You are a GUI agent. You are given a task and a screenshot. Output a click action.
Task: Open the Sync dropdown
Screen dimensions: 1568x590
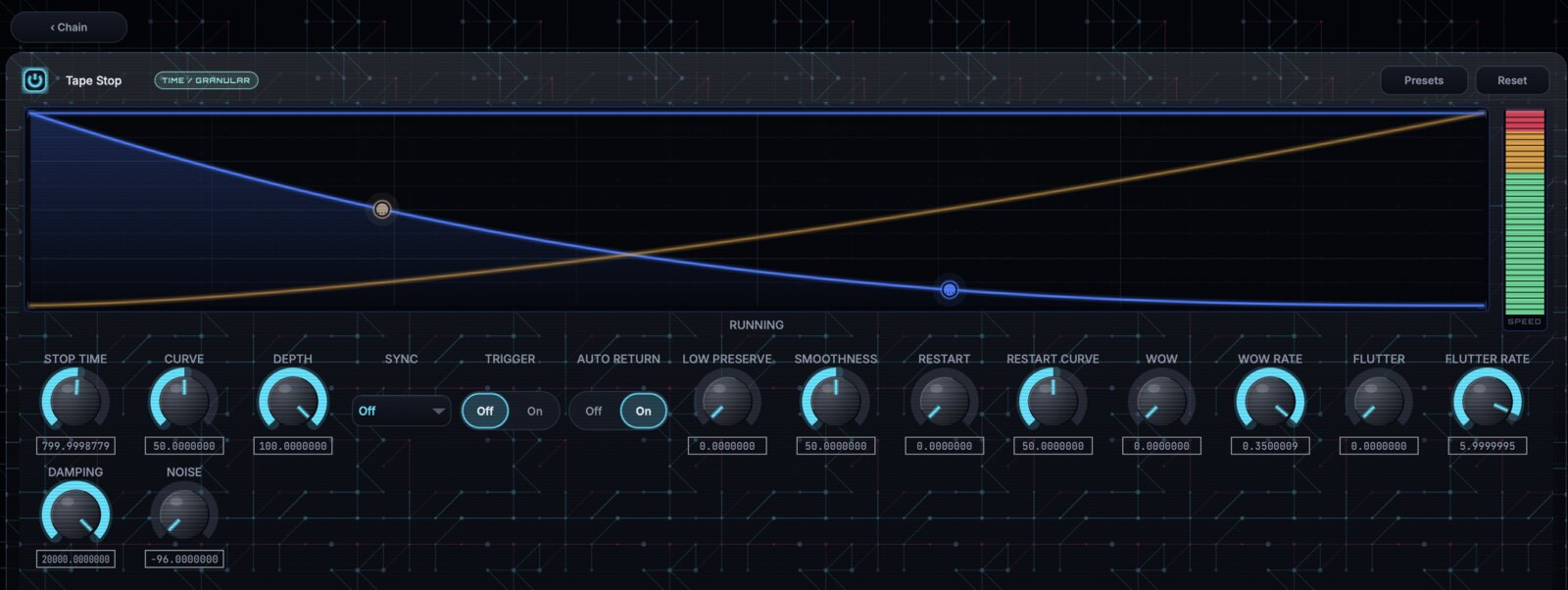[401, 411]
